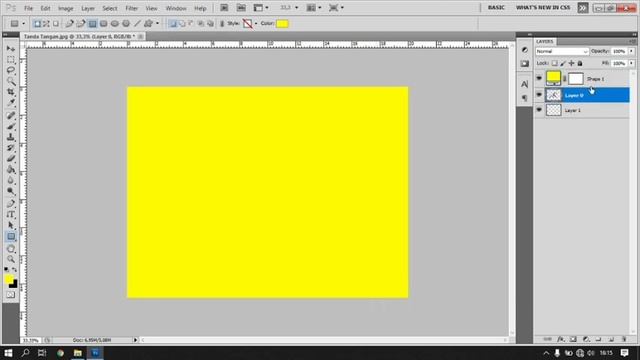Image resolution: width=640 pixels, height=360 pixels.
Task: Open the Window menu
Action: [176, 8]
